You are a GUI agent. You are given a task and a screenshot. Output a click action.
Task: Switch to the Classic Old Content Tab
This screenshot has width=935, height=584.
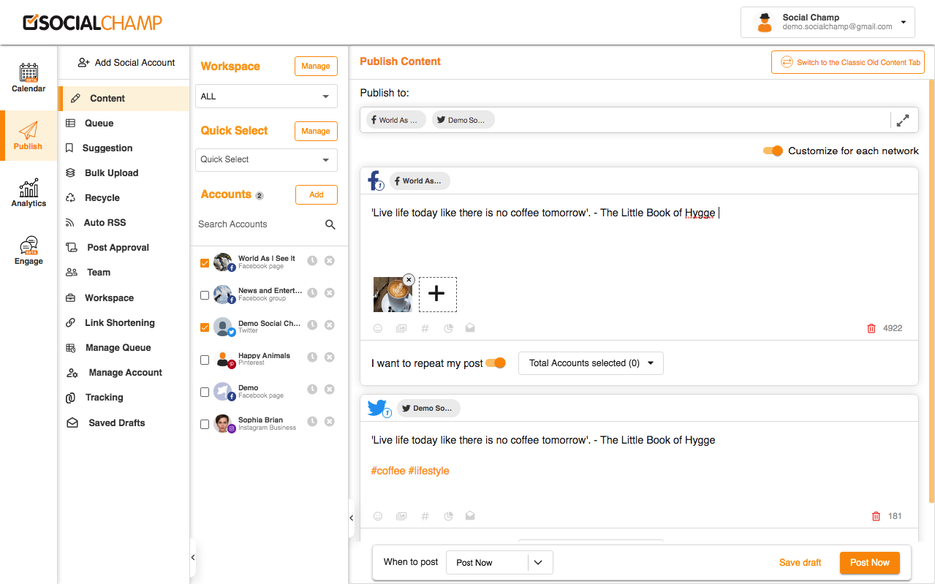pos(846,61)
